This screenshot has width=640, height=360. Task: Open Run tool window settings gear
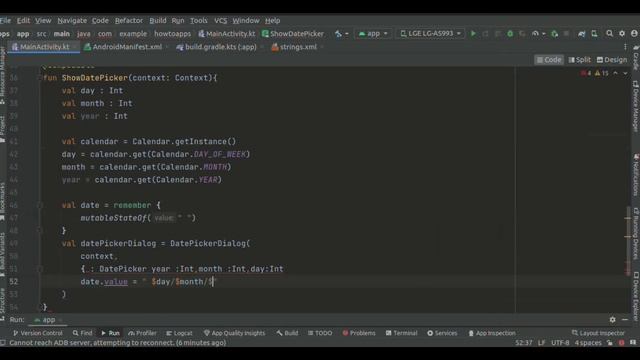pyautogui.click(x=612, y=320)
